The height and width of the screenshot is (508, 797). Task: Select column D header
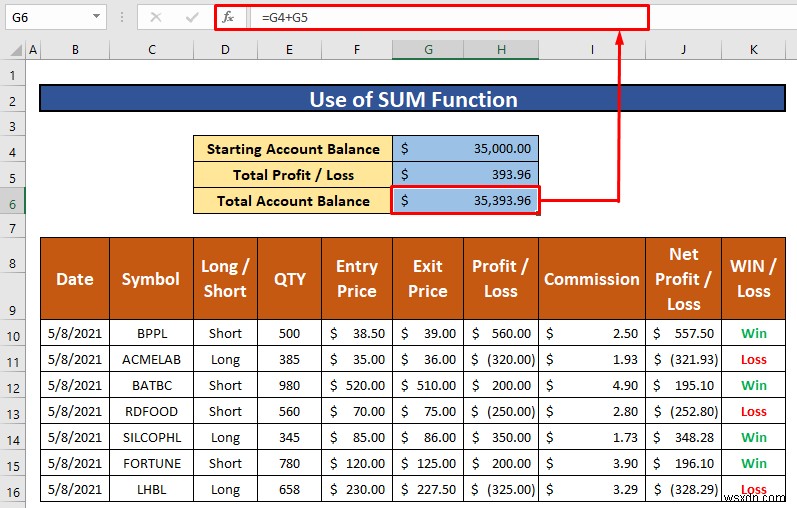[225, 50]
